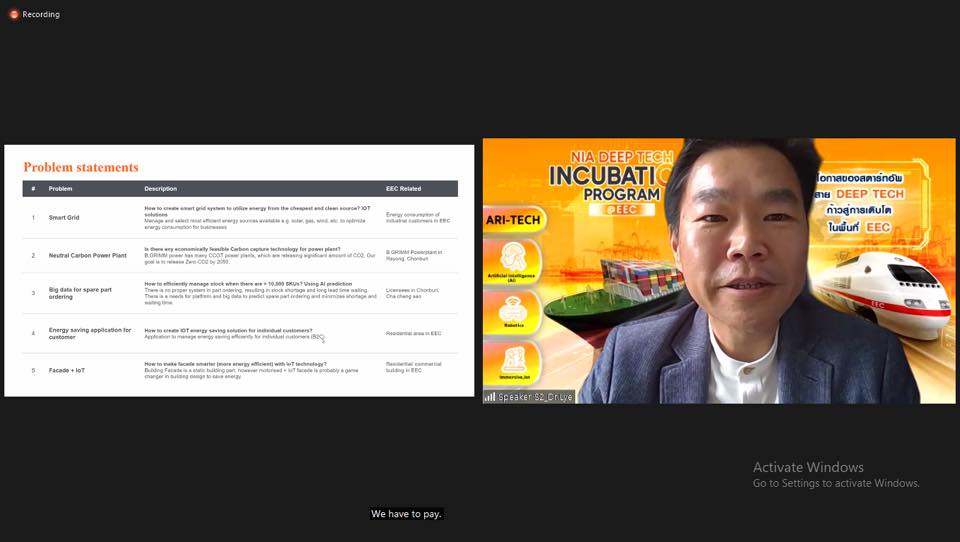Click row number 2 in the slide table
960x542 pixels.
click(33, 255)
